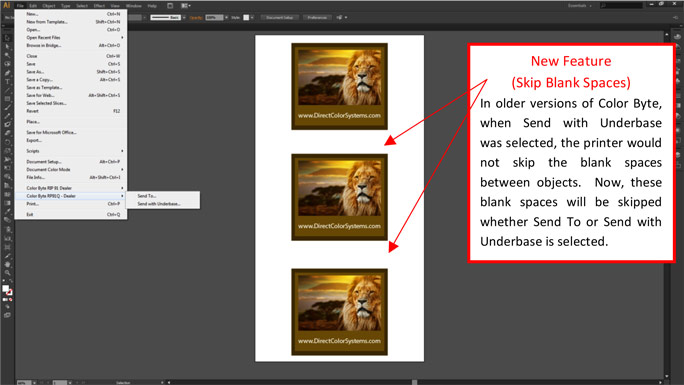Select the Zoom tool in toolbar
The width and height of the screenshot is (684, 385).
click(7, 273)
